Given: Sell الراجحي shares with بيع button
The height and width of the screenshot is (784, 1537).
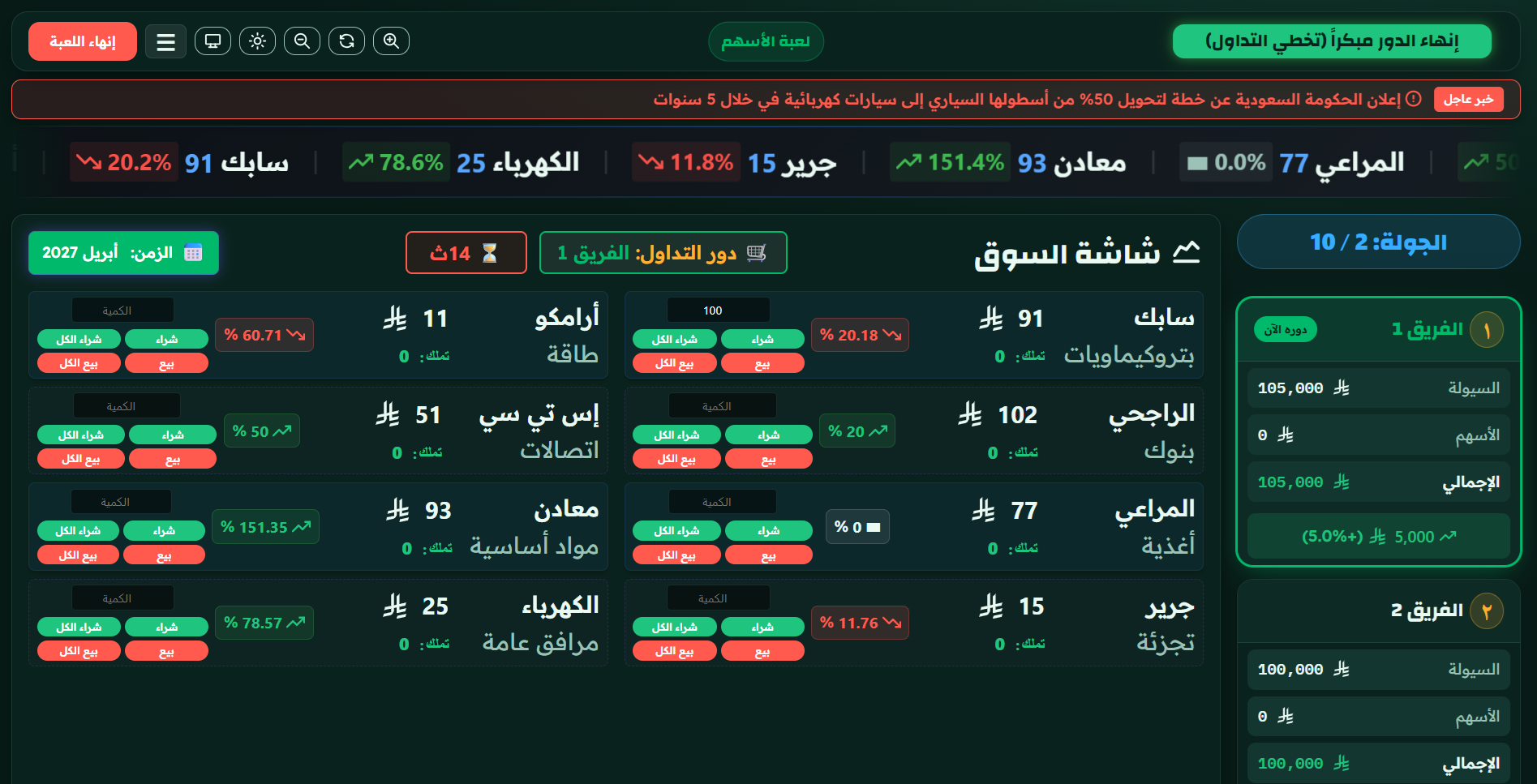Looking at the screenshot, I should click(768, 459).
